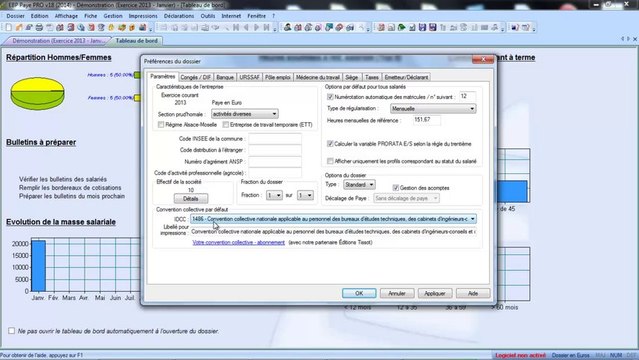Uncheck Calculer la variable PRORATA E/S
639x360 pixels.
point(330,144)
